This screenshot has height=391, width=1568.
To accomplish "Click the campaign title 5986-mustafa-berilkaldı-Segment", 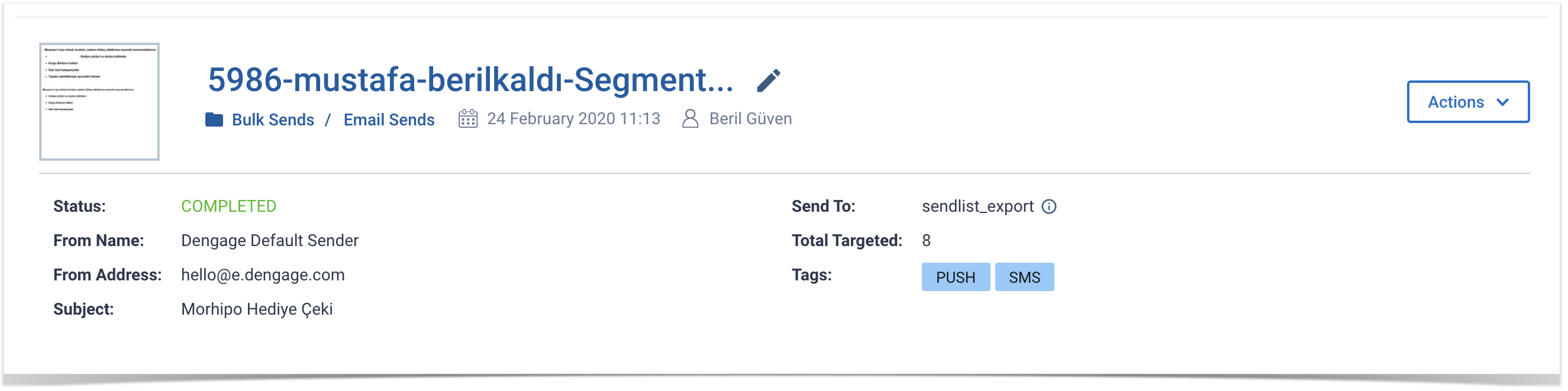I will coord(470,80).
